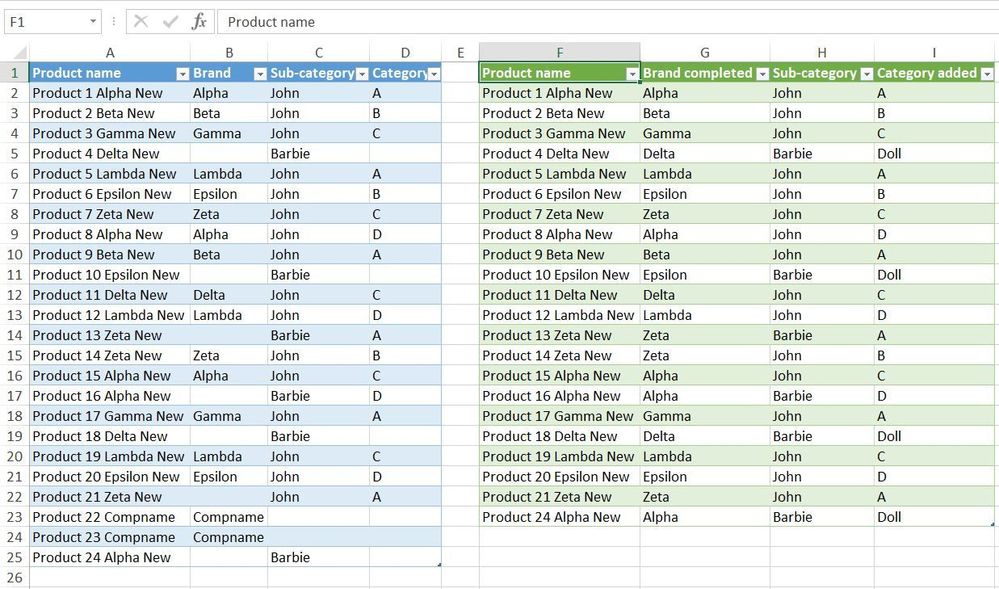Open the 'Product name' filter of the green table
This screenshot has height=589, width=999.
pos(634,73)
